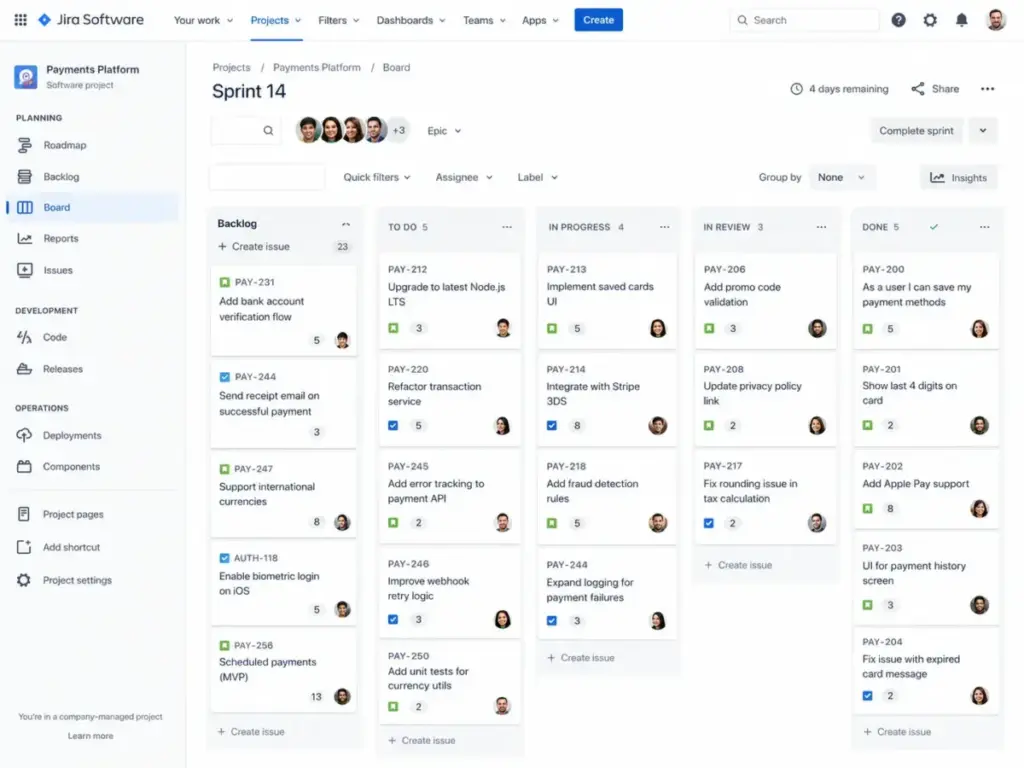Click the Complete sprint button
Viewport: 1024px width, 768px height.
point(916,131)
